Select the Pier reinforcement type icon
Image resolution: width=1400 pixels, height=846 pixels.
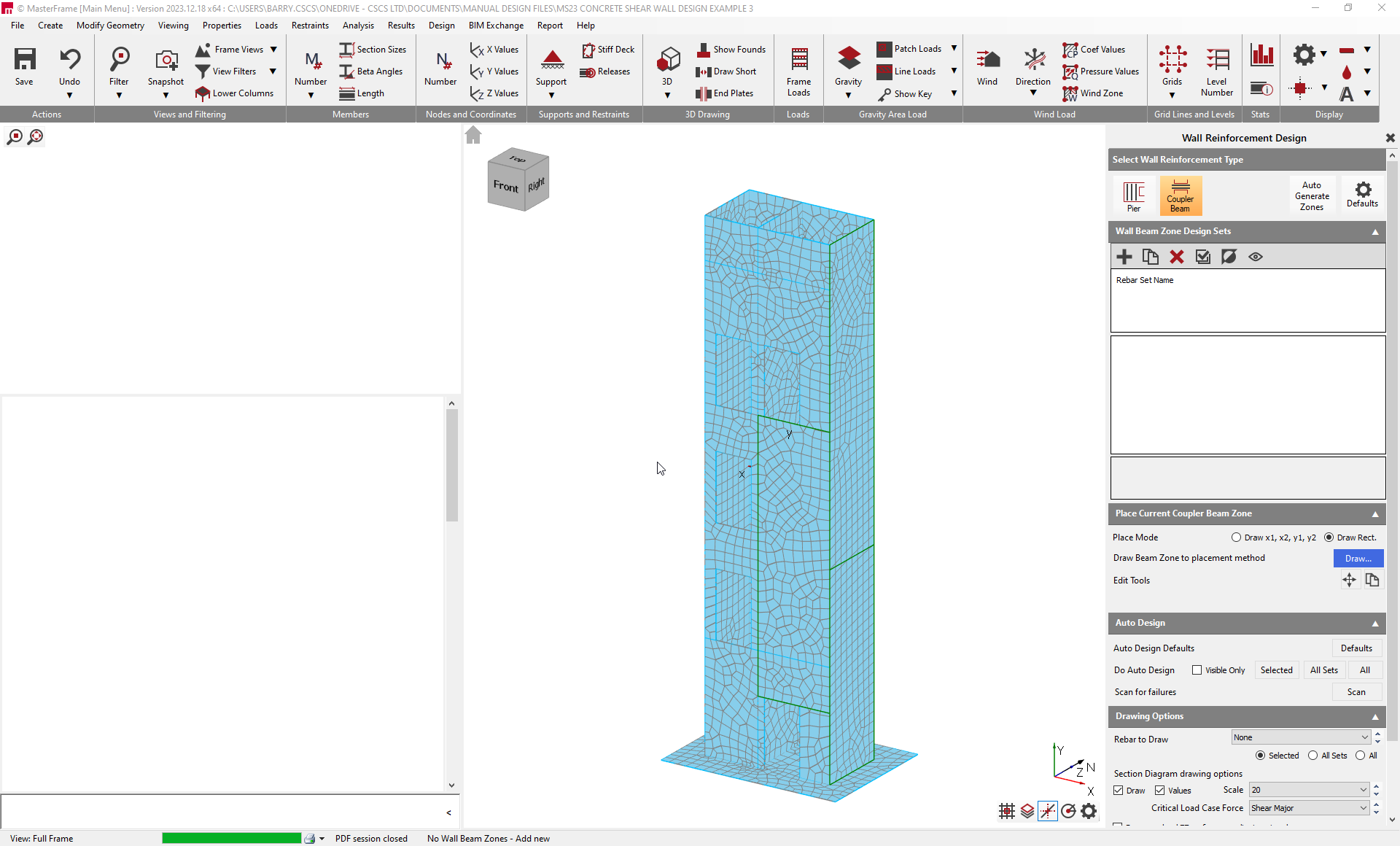point(1133,195)
